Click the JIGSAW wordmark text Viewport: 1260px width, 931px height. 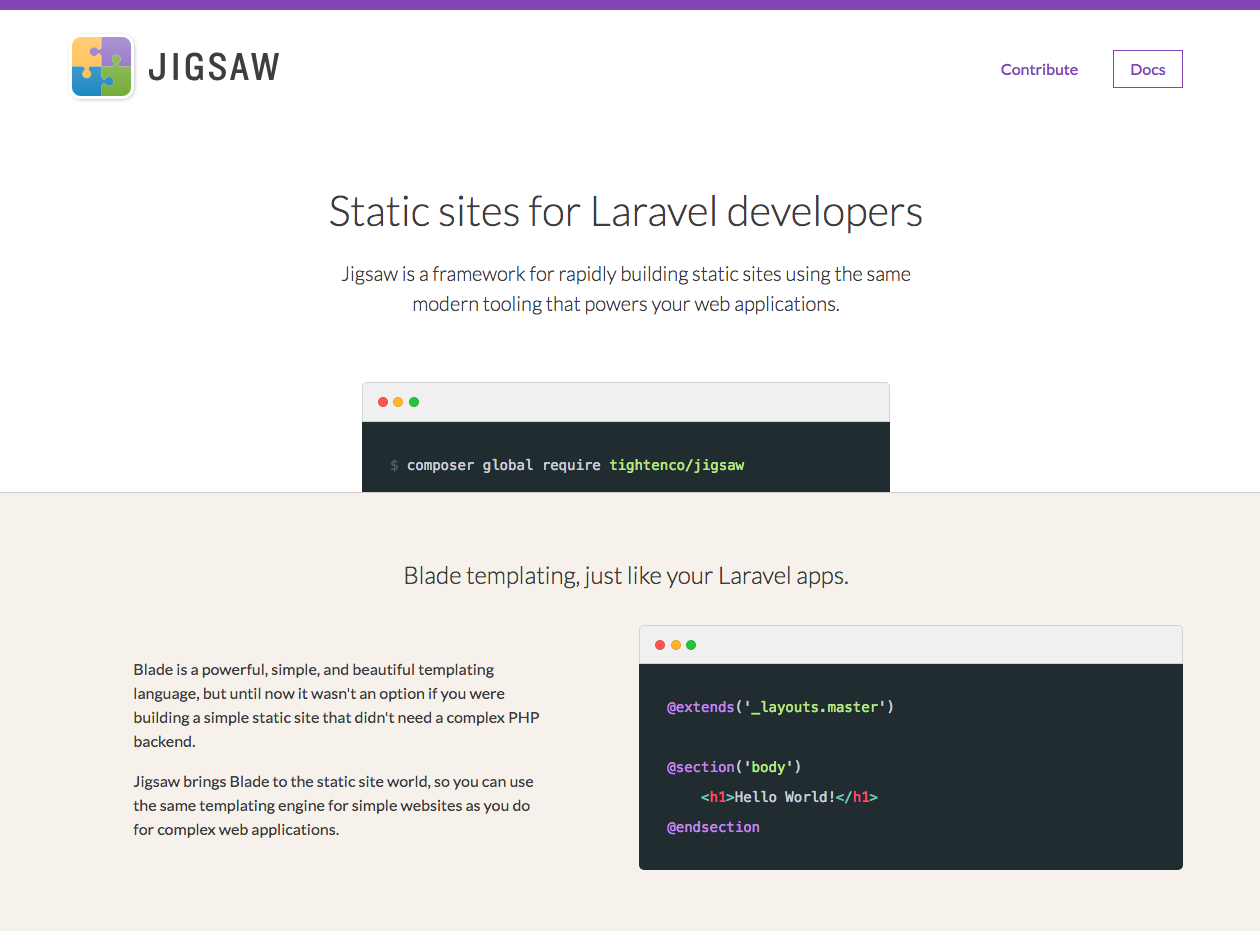coord(214,68)
